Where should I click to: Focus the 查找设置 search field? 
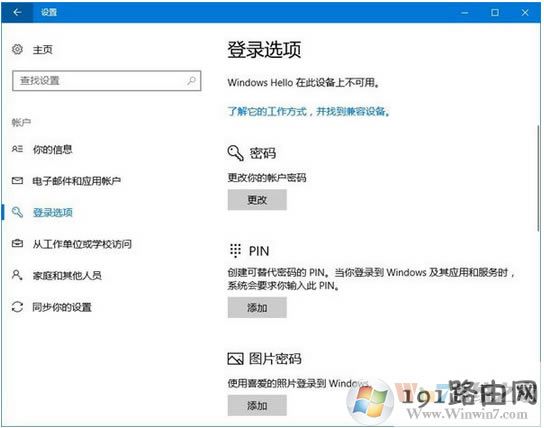[107, 81]
